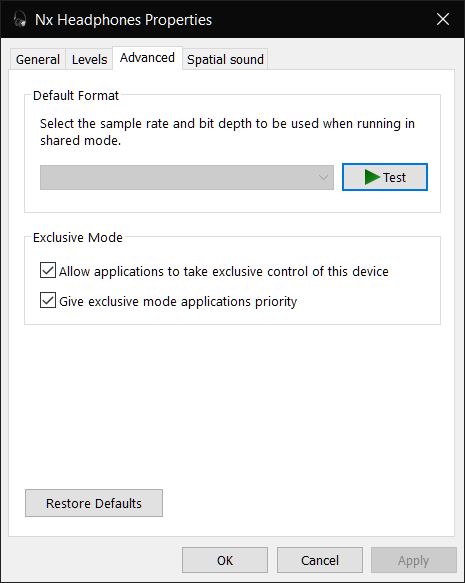
Task: Cancel the properties dialog
Action: click(x=320, y=560)
